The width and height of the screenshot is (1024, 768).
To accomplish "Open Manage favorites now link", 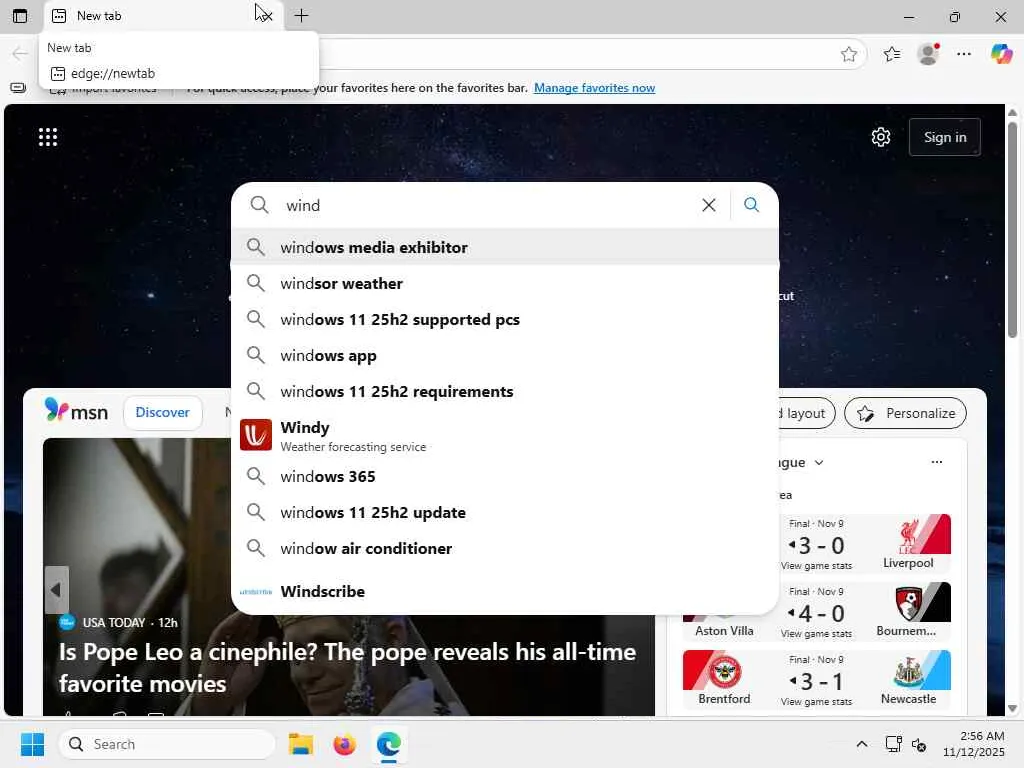I will [594, 88].
